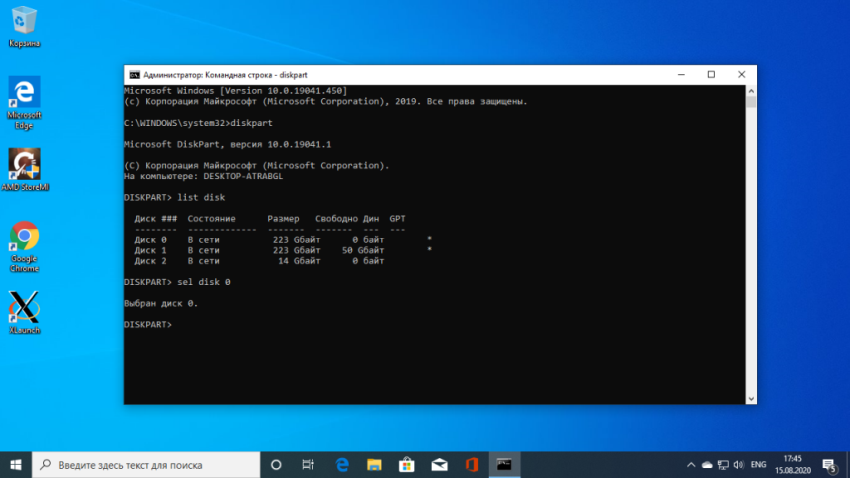The width and height of the screenshot is (850, 478).
Task: Open the Action Center notifications button
Action: 829,465
